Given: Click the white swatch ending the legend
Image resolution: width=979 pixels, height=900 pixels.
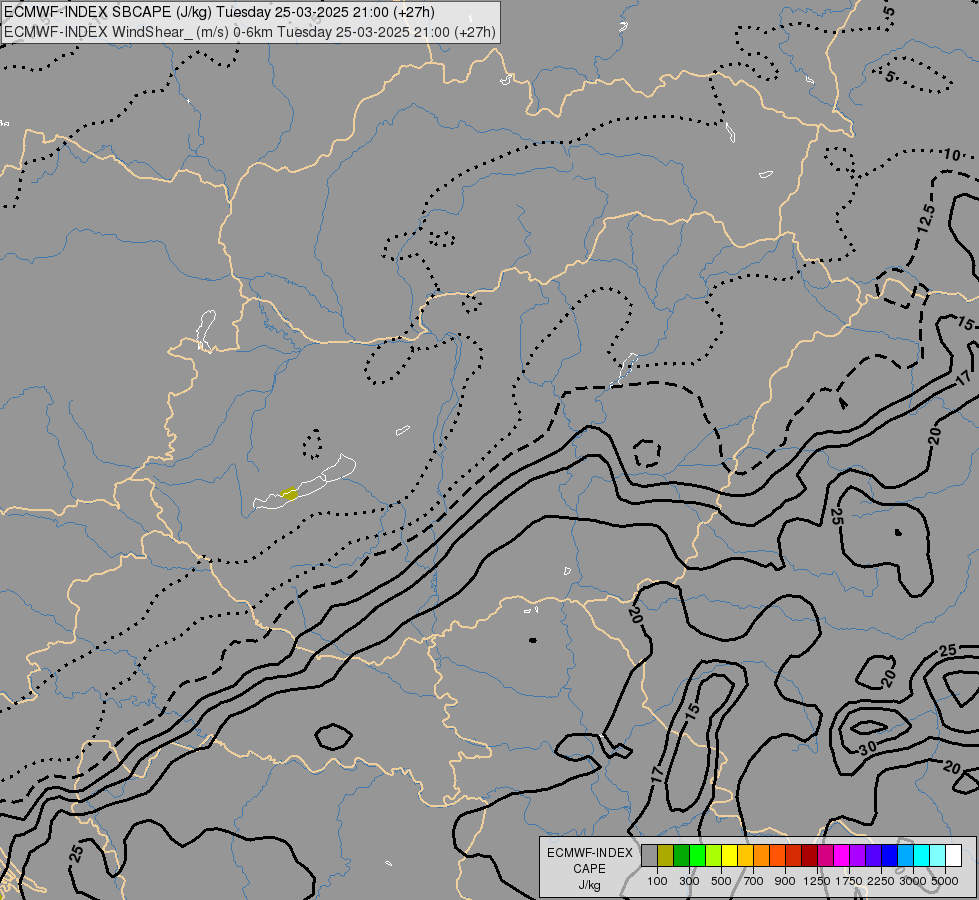Looking at the screenshot, I should (954, 856).
